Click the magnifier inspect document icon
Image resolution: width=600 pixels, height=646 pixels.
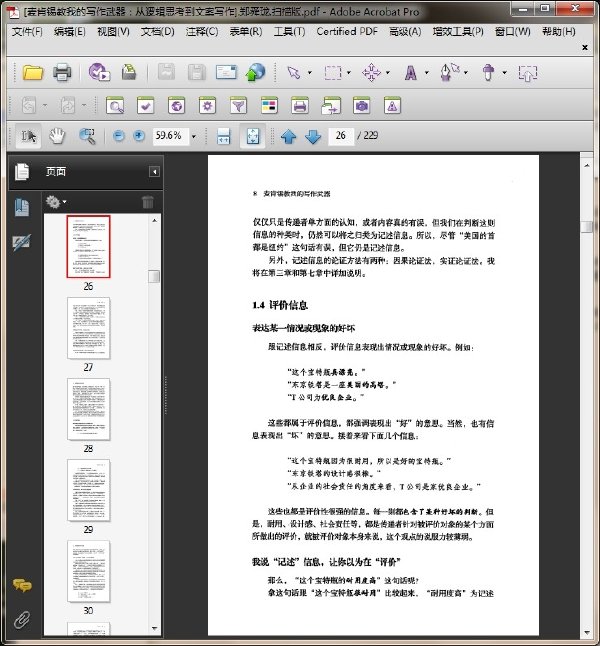coord(115,106)
